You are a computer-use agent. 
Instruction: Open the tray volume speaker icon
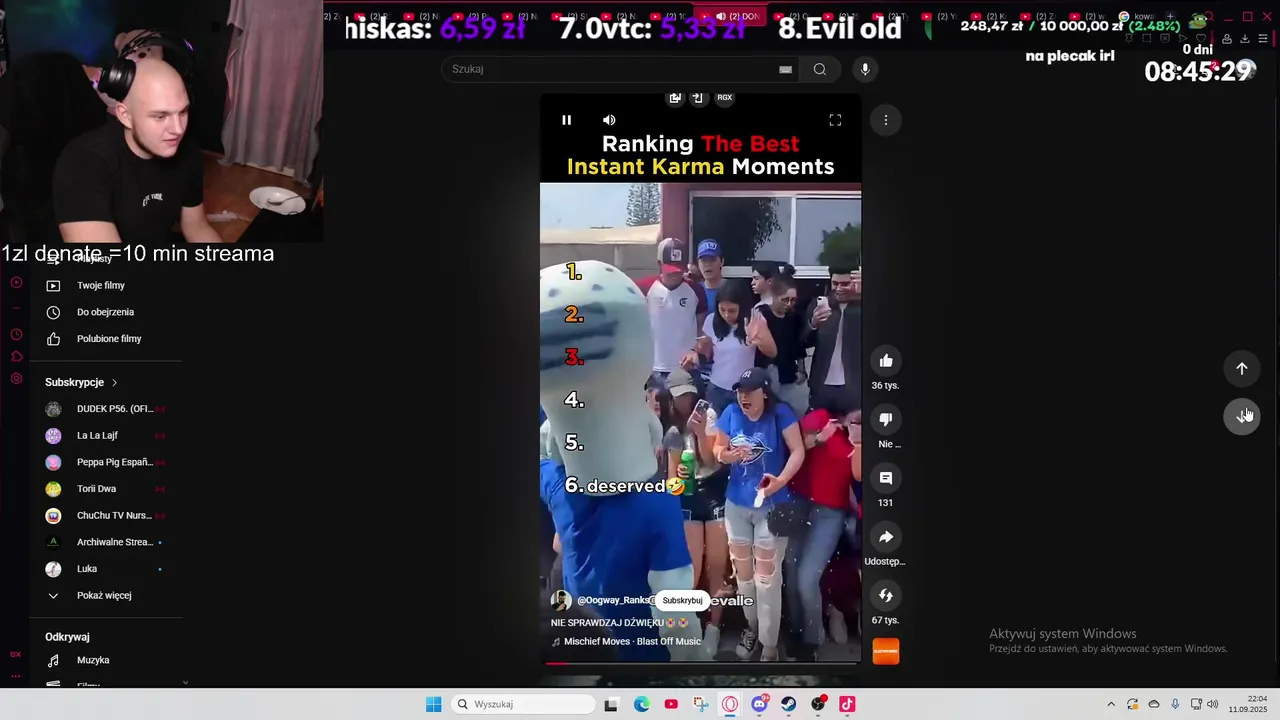click(1213, 704)
